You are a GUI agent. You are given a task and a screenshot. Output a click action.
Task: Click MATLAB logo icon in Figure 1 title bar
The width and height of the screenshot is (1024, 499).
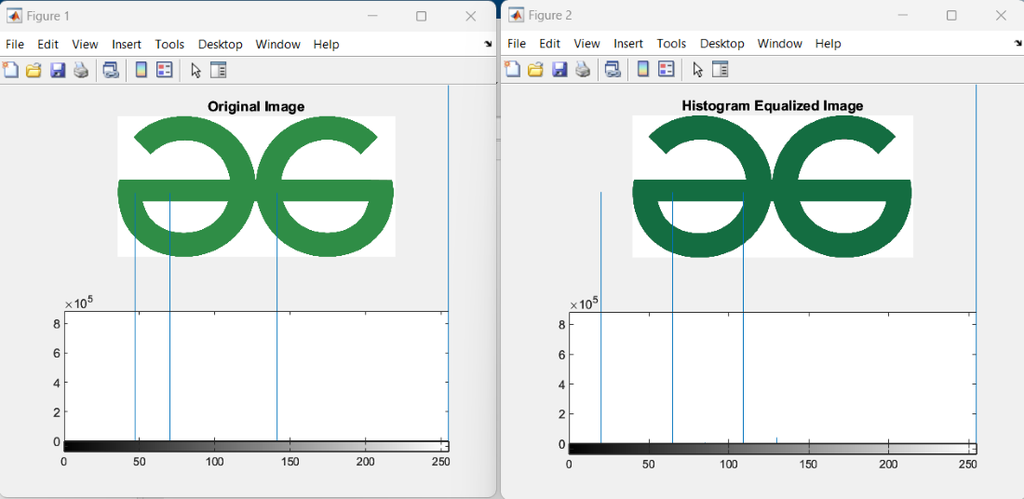(14, 16)
